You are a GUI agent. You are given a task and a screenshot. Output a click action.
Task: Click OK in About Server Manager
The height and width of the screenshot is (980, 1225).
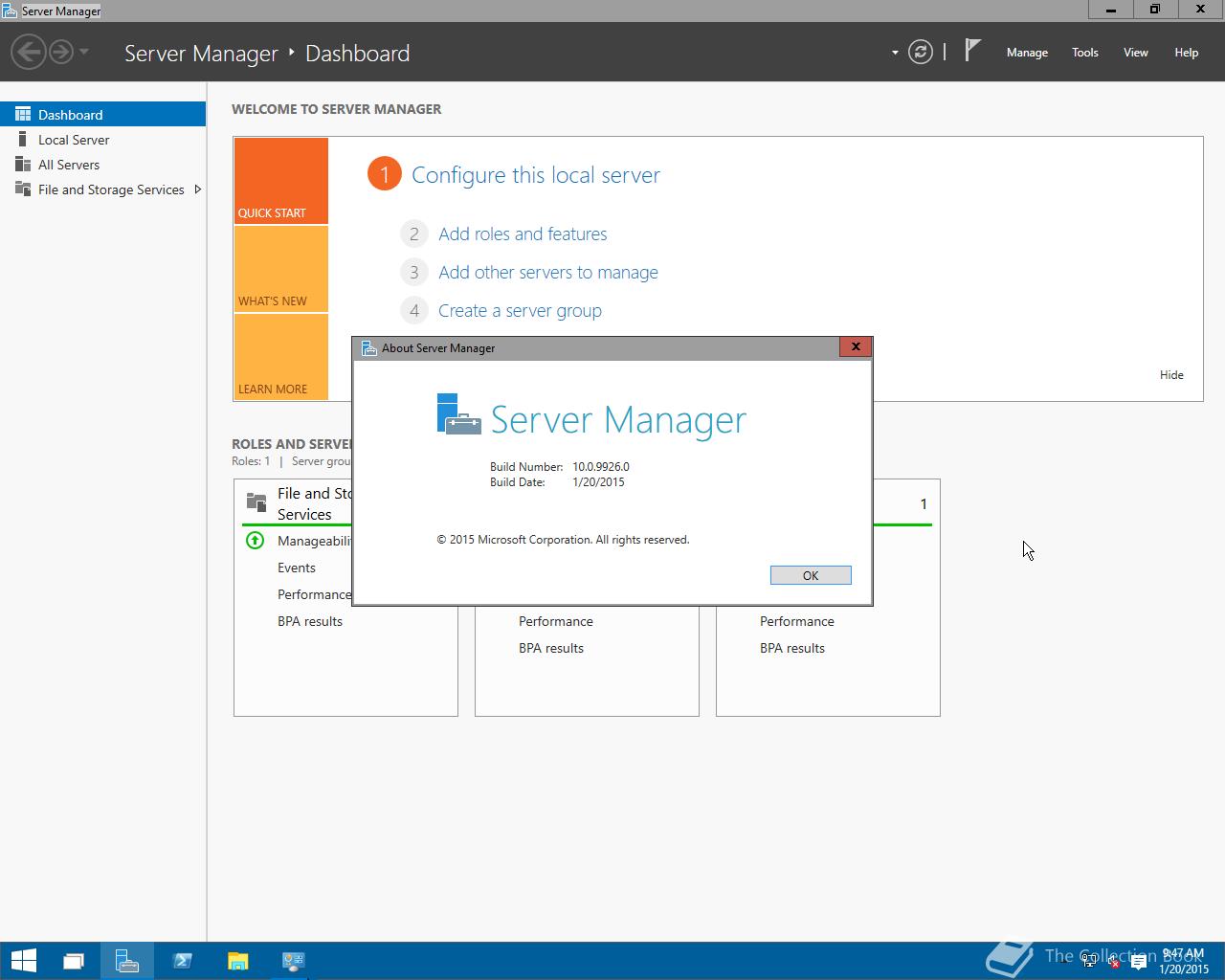(811, 575)
